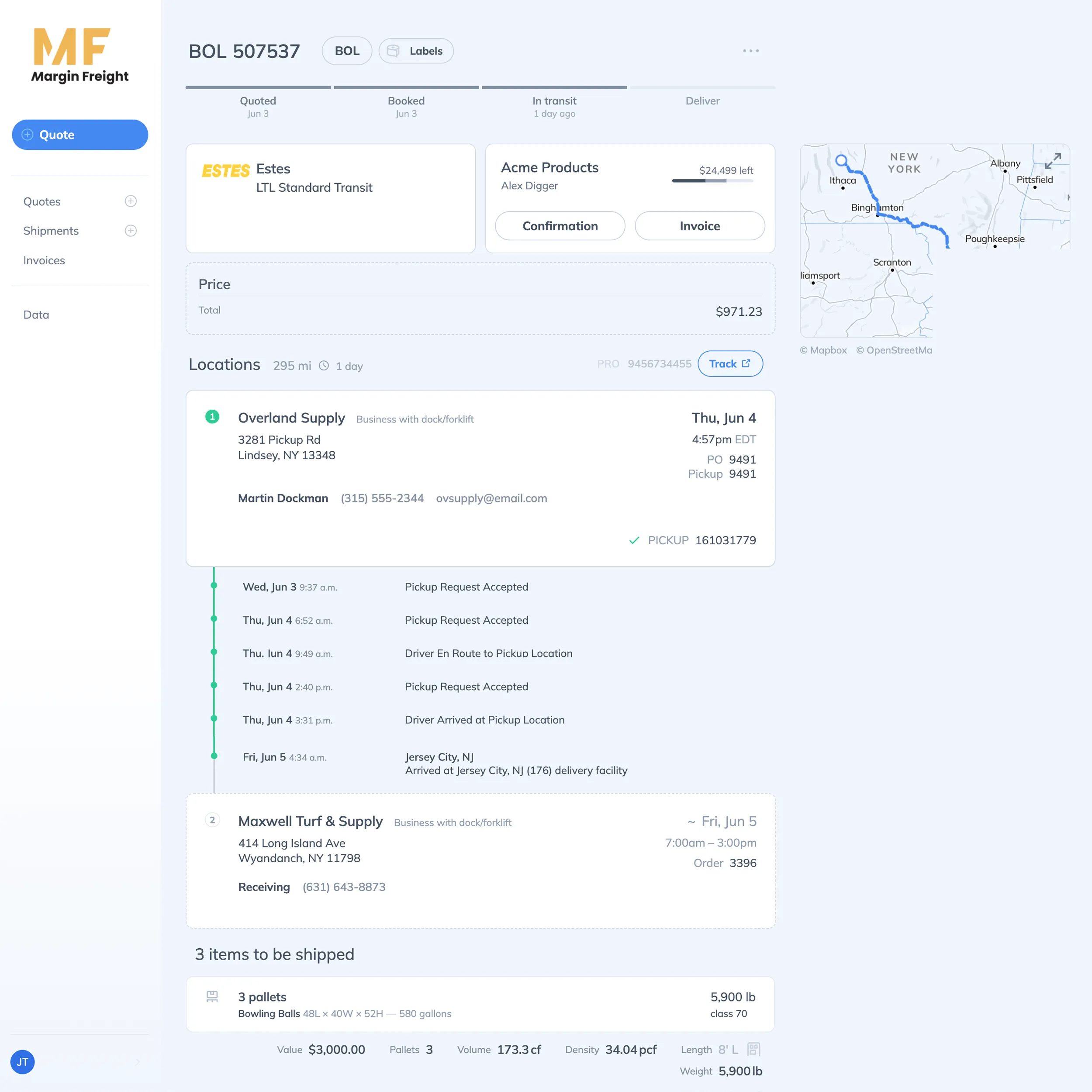This screenshot has height=1092, width=1092.
Task: Go to Quotes in the sidebar
Action: [42, 202]
